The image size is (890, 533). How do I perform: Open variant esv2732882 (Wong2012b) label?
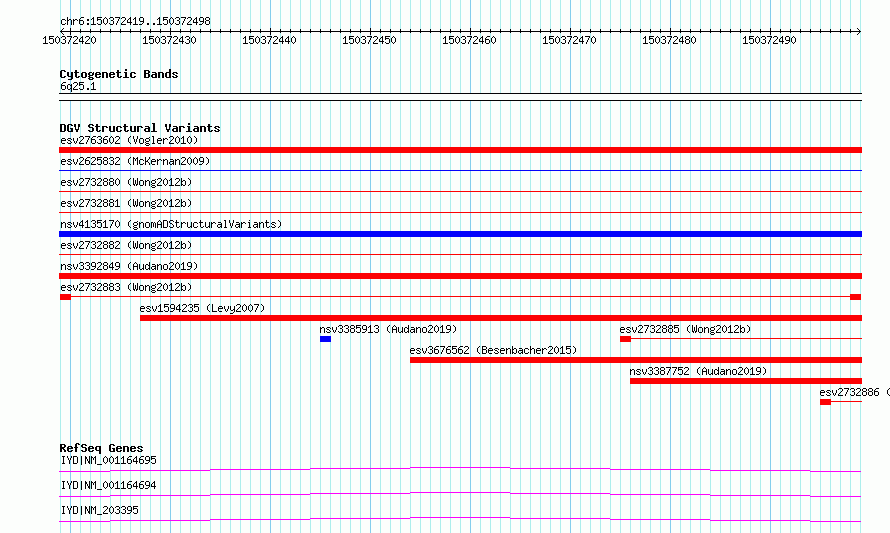pos(126,245)
